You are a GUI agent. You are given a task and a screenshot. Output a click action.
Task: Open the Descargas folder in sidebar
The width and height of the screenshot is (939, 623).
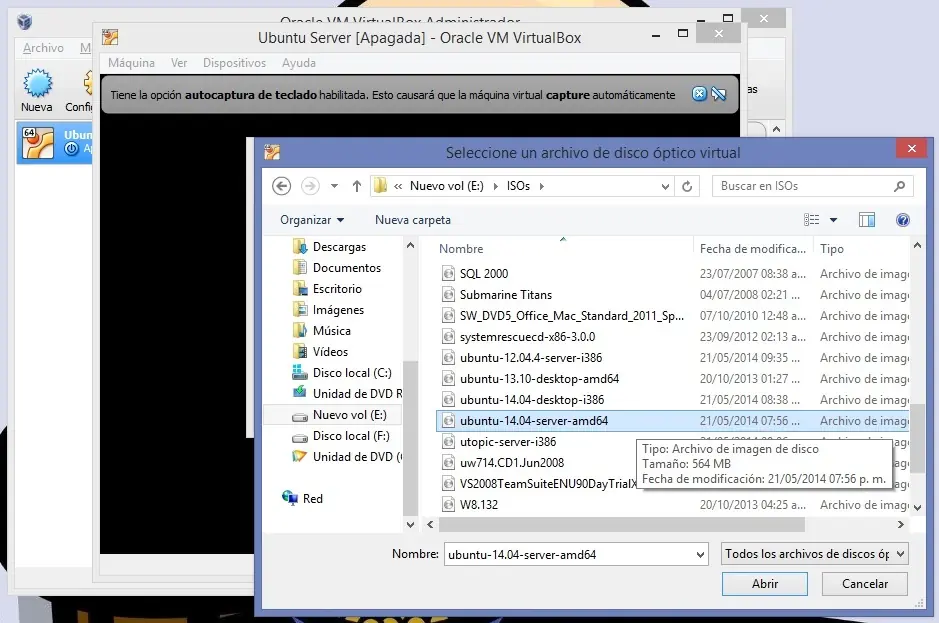339,247
